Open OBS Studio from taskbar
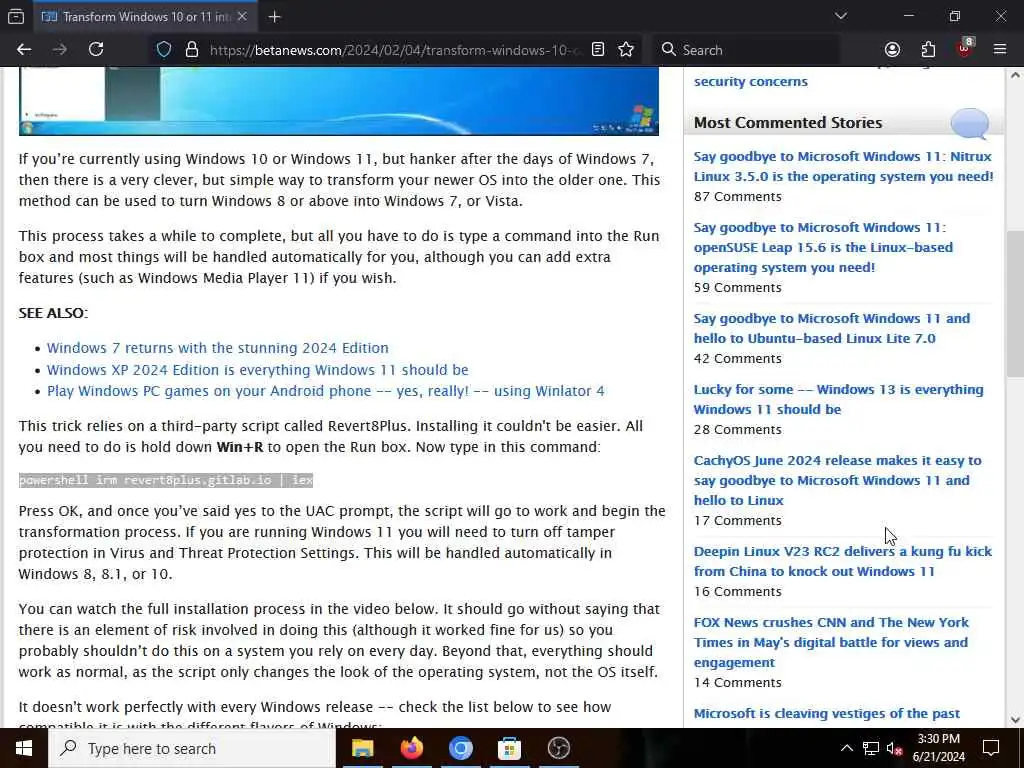 point(558,748)
